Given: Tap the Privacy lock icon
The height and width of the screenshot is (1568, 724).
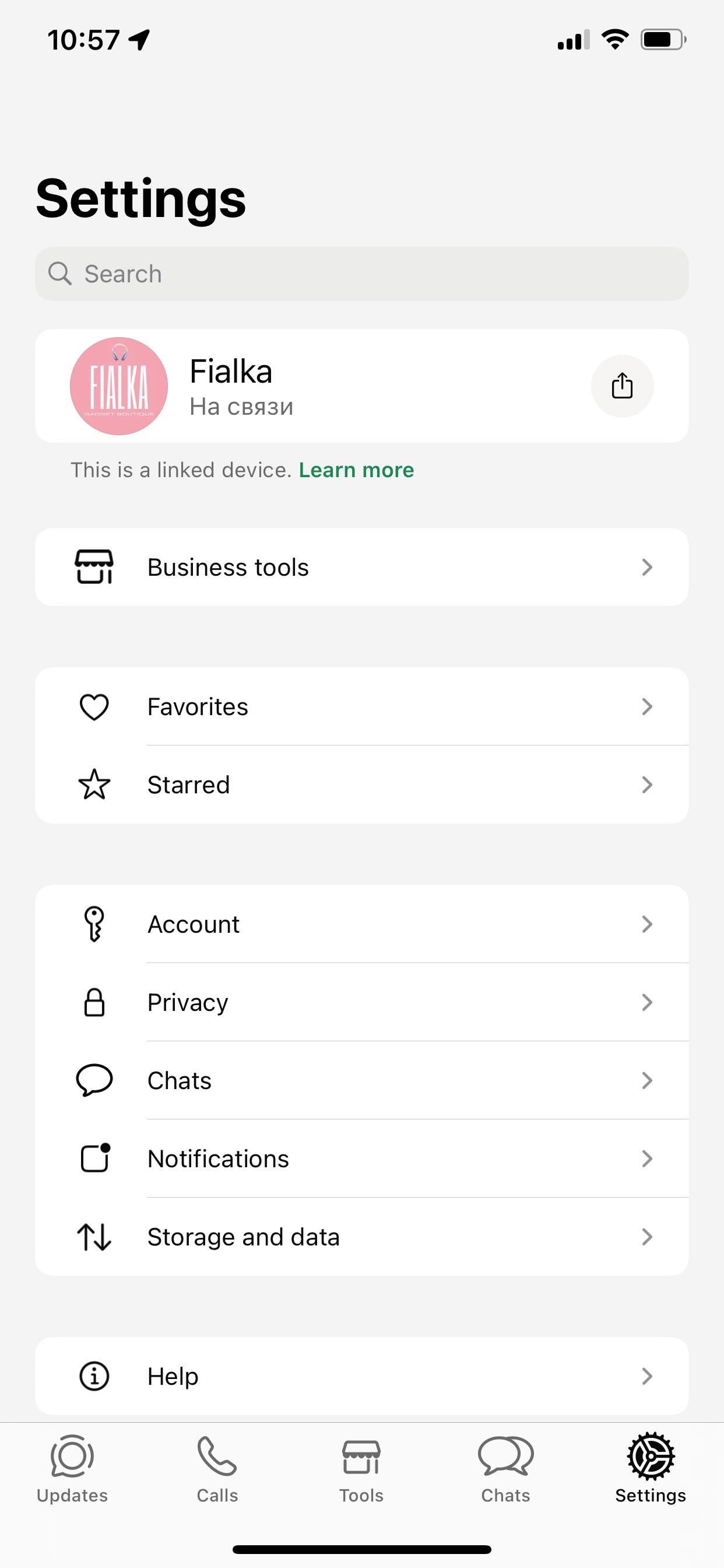Looking at the screenshot, I should pos(94,1002).
